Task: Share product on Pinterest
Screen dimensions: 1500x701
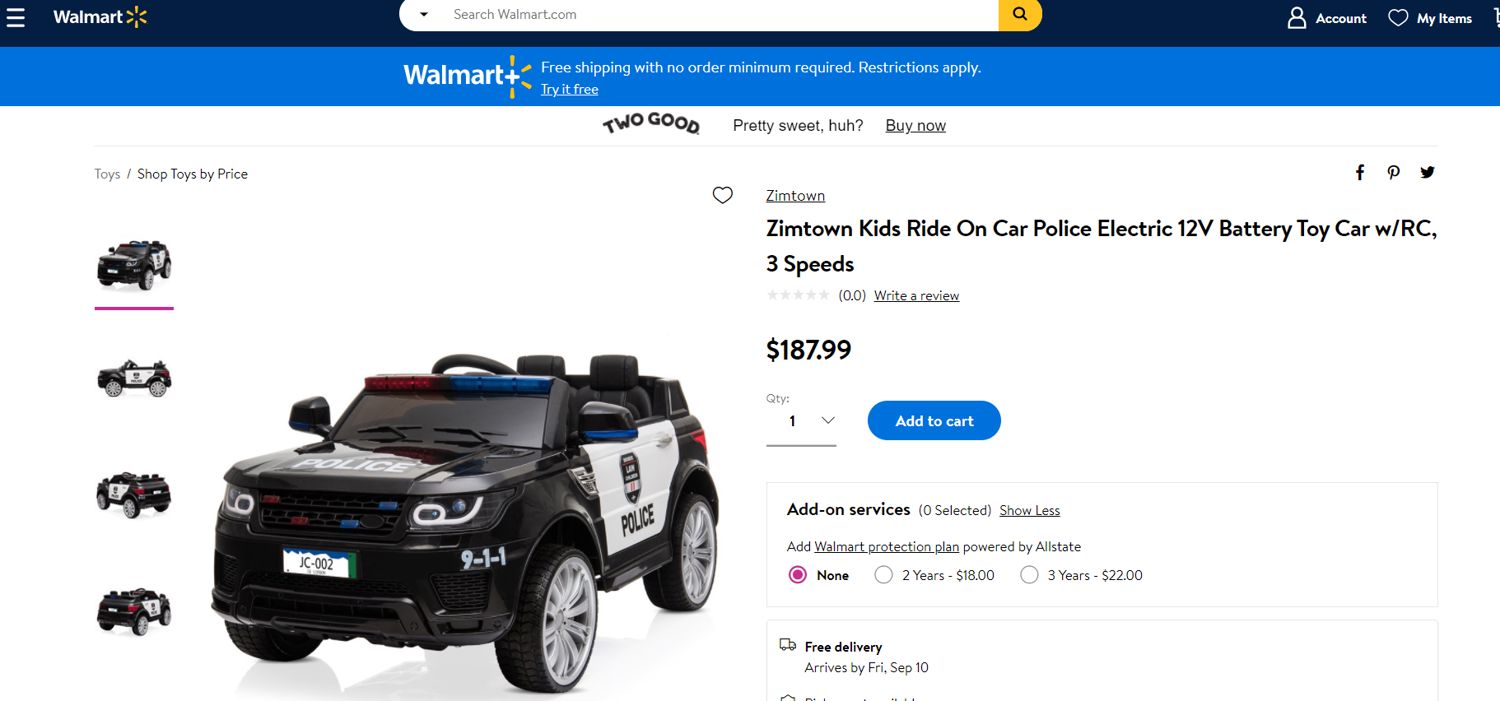Action: point(1394,172)
